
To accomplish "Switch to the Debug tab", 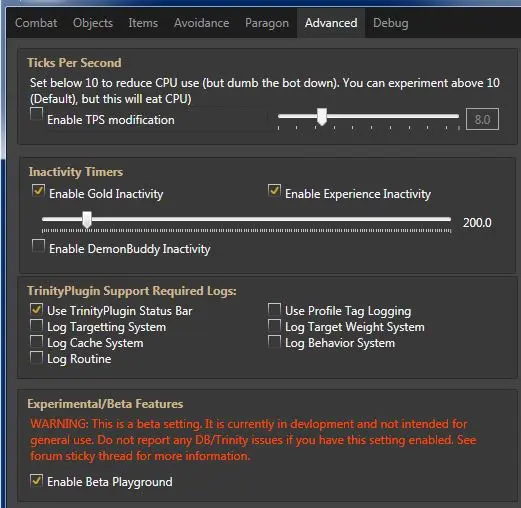I will point(390,23).
